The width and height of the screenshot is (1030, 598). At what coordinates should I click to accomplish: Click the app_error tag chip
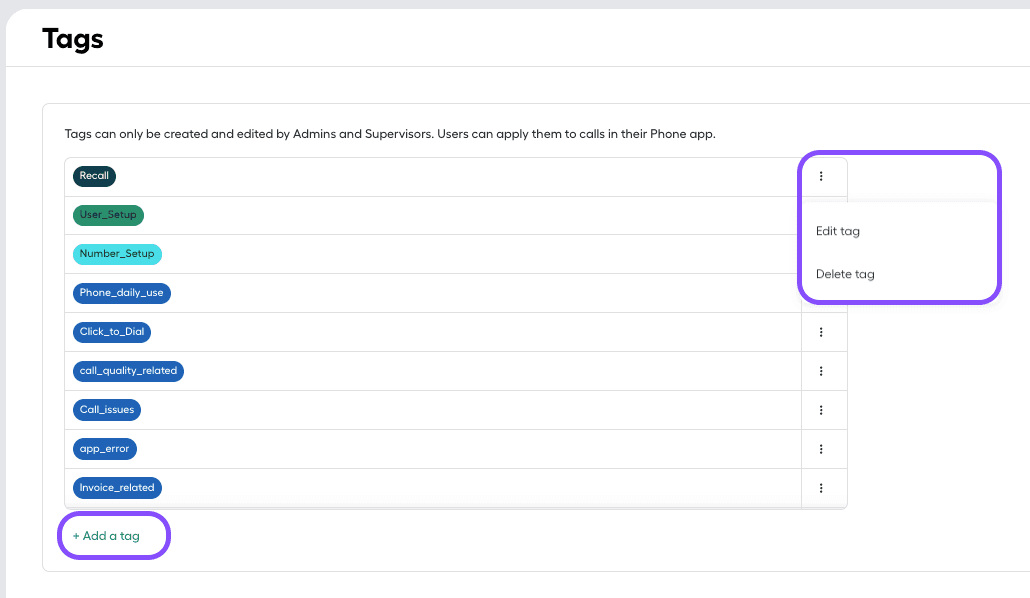pyautogui.click(x=105, y=449)
